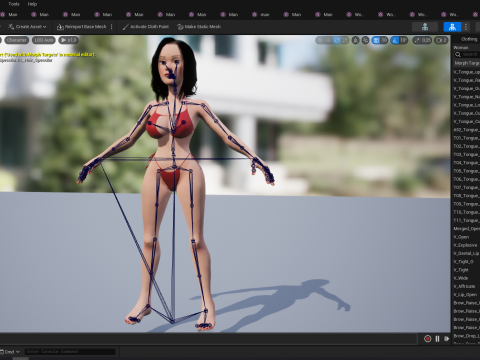
Task: Select the V_Dental_Lip morph target row
Action: [x=466, y=253]
